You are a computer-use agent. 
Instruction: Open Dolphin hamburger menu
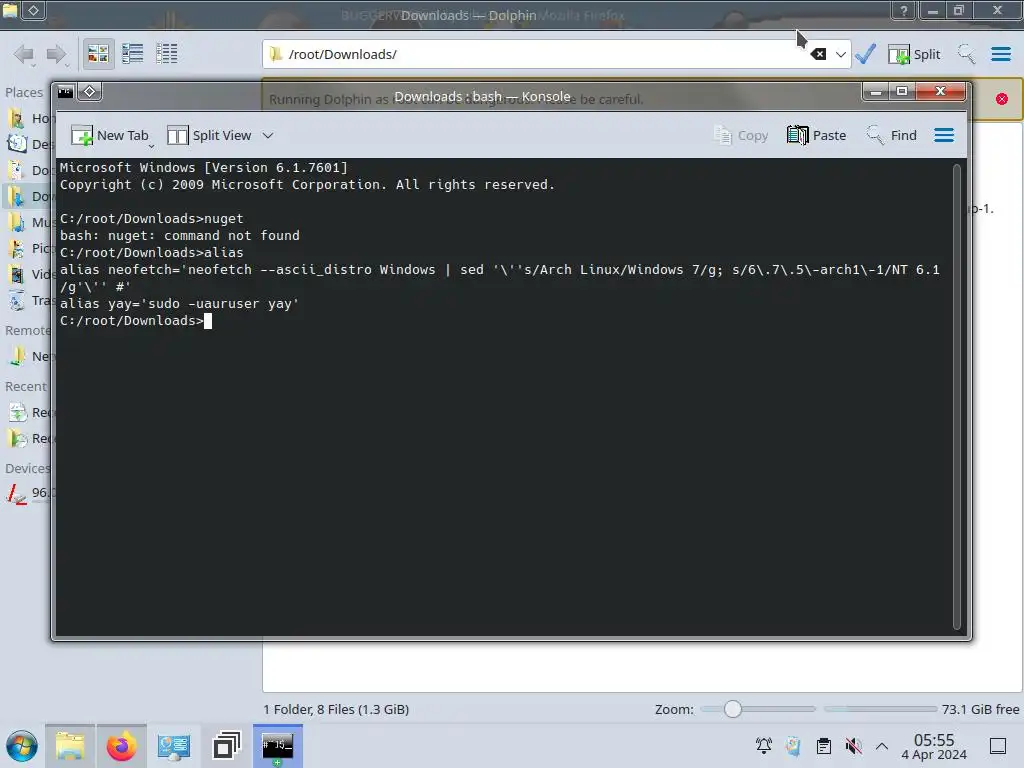click(1001, 54)
